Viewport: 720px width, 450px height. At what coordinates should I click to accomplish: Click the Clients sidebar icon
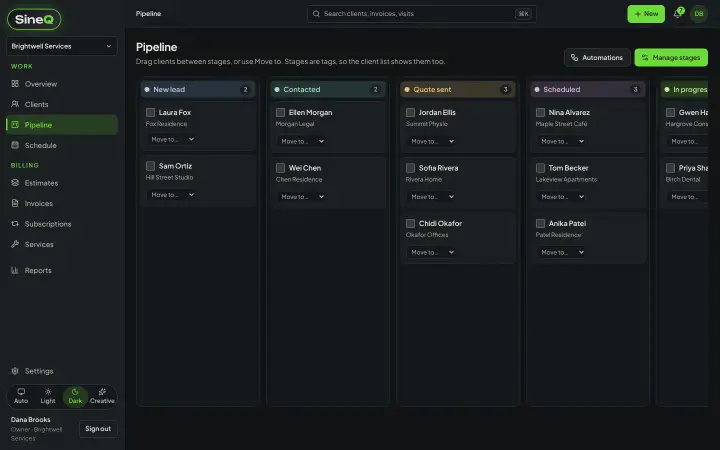tap(15, 104)
